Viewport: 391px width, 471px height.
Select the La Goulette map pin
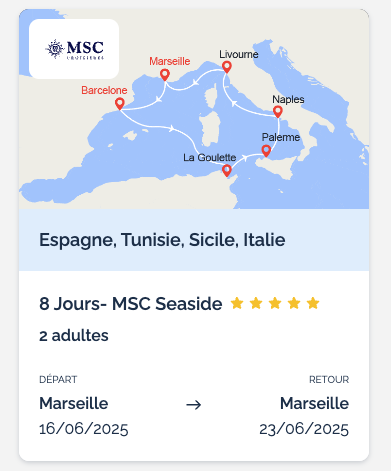pyautogui.click(x=227, y=170)
